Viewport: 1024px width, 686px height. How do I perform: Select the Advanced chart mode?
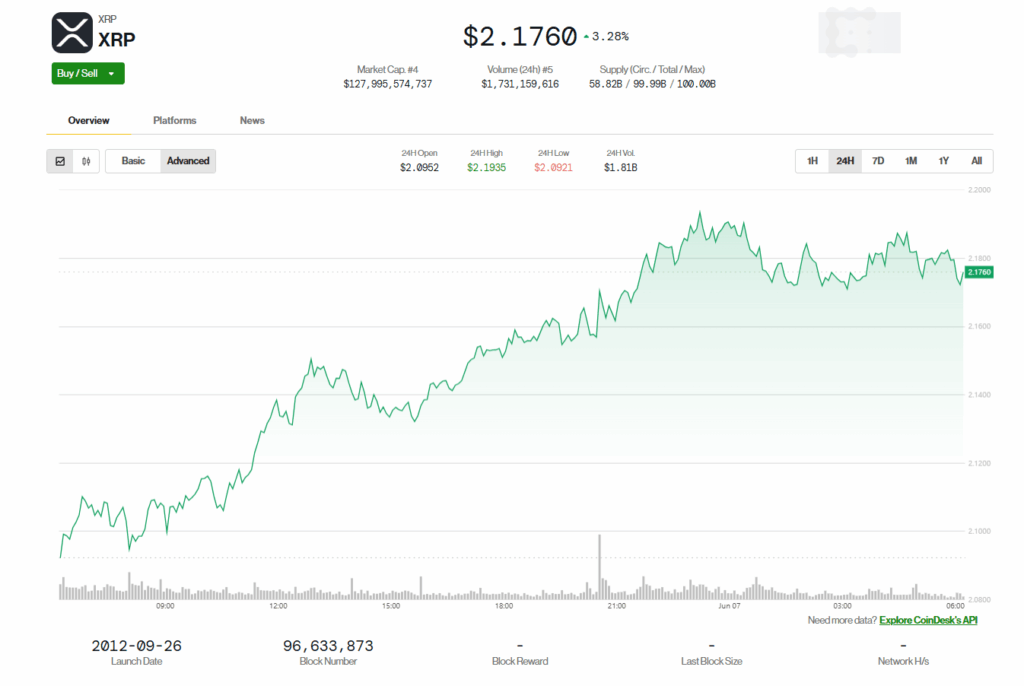pos(188,161)
